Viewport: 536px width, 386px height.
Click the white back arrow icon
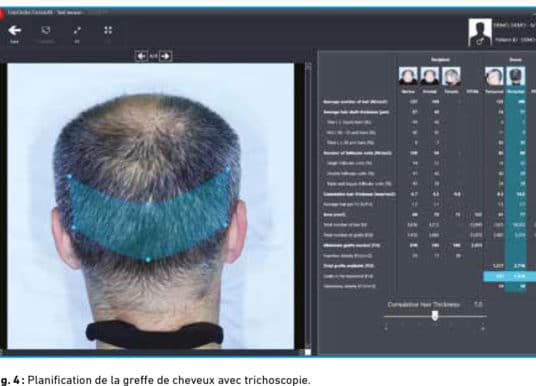15,30
